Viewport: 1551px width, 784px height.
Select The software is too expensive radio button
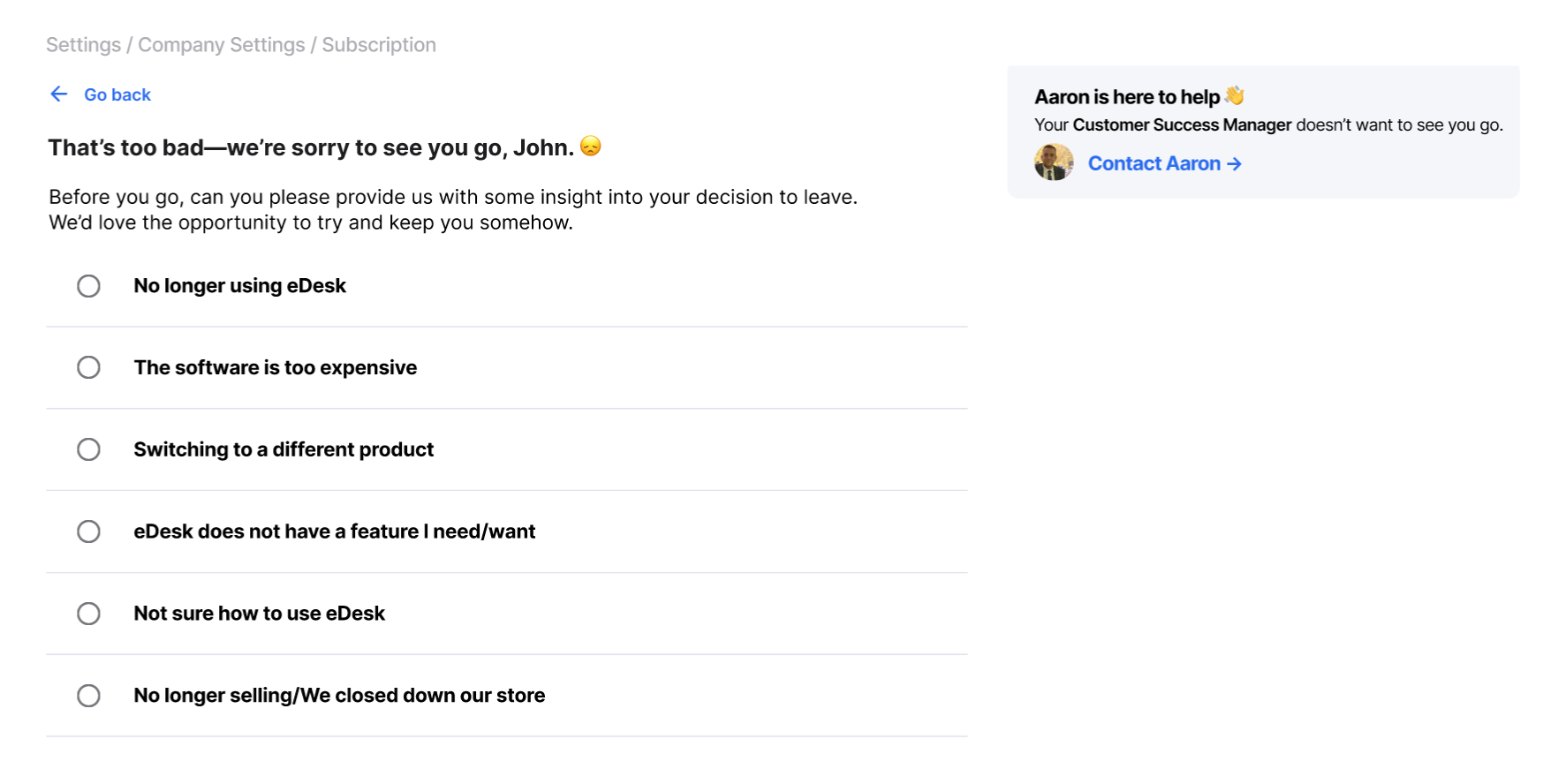tap(88, 367)
